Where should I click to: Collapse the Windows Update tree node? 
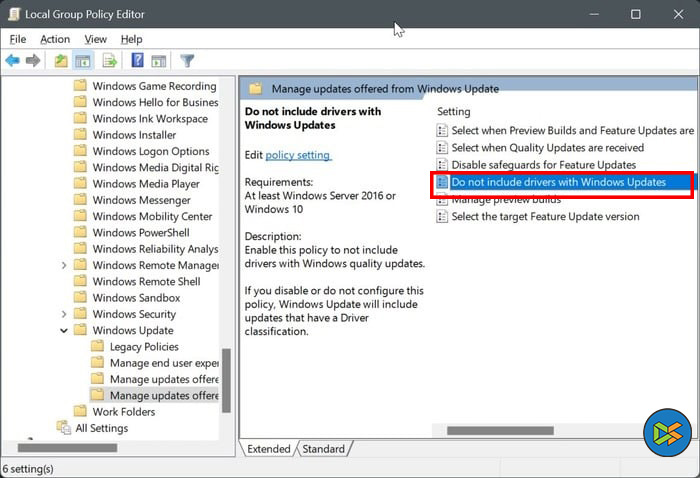click(65, 330)
